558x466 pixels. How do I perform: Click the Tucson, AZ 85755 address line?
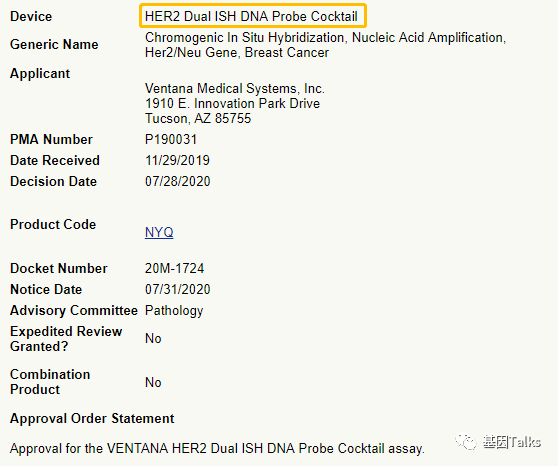[x=198, y=118]
